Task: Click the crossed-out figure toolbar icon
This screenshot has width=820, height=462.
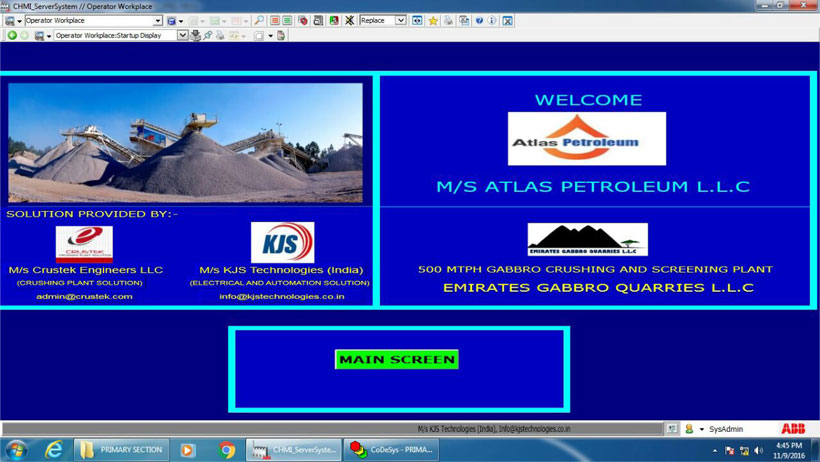Action: pos(349,20)
